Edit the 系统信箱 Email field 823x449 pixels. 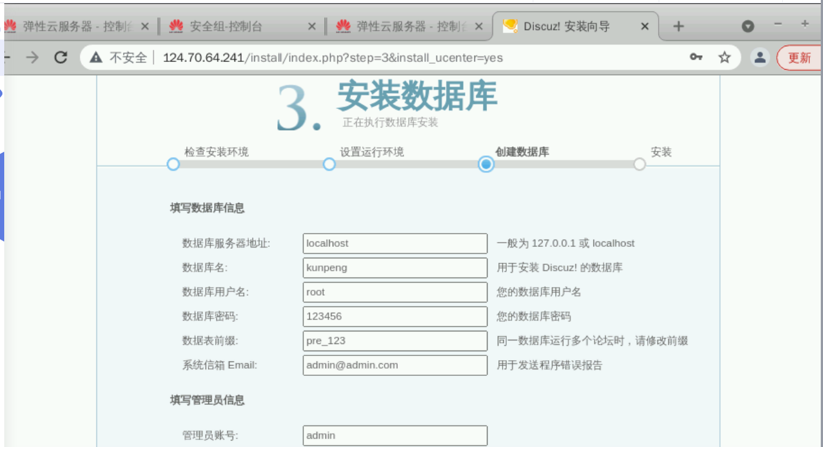point(394,365)
